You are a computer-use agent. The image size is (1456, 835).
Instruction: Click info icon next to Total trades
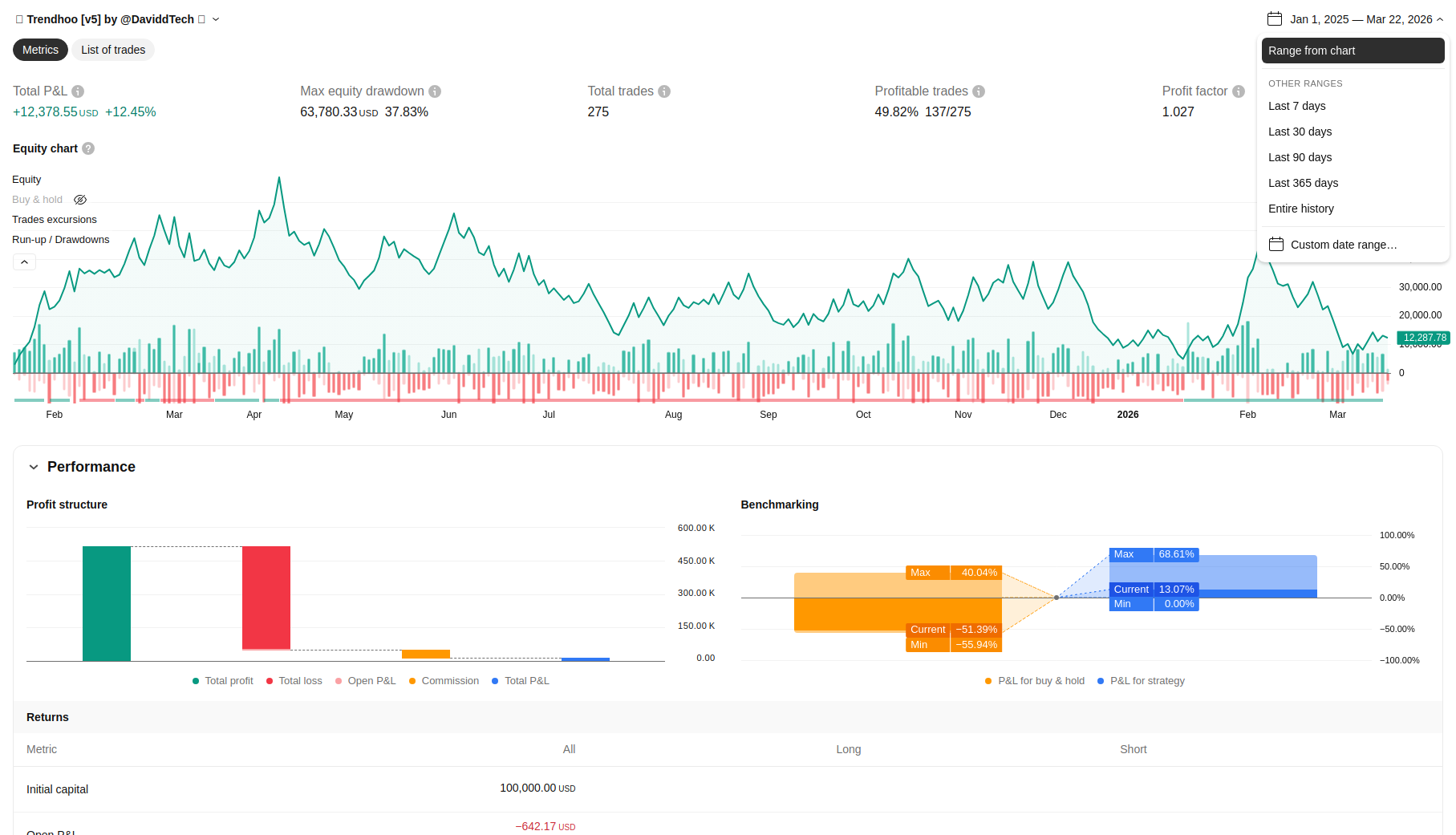pos(664,91)
